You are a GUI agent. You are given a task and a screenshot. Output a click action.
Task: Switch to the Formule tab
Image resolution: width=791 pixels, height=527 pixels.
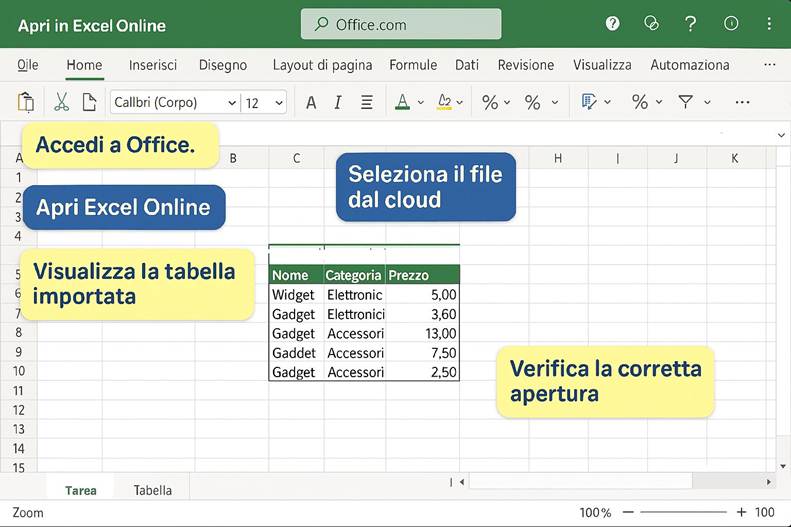pyautogui.click(x=413, y=65)
